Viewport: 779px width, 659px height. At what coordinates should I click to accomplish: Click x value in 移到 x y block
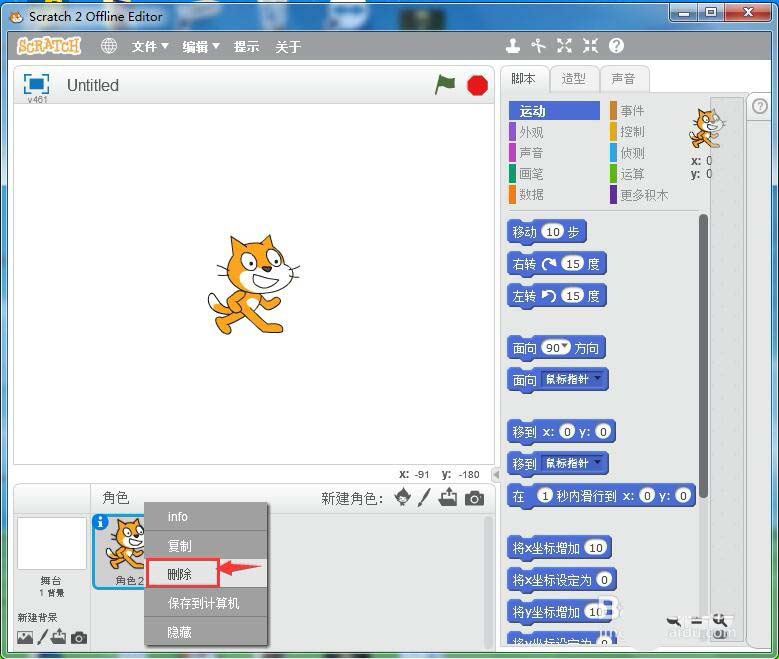[567, 432]
